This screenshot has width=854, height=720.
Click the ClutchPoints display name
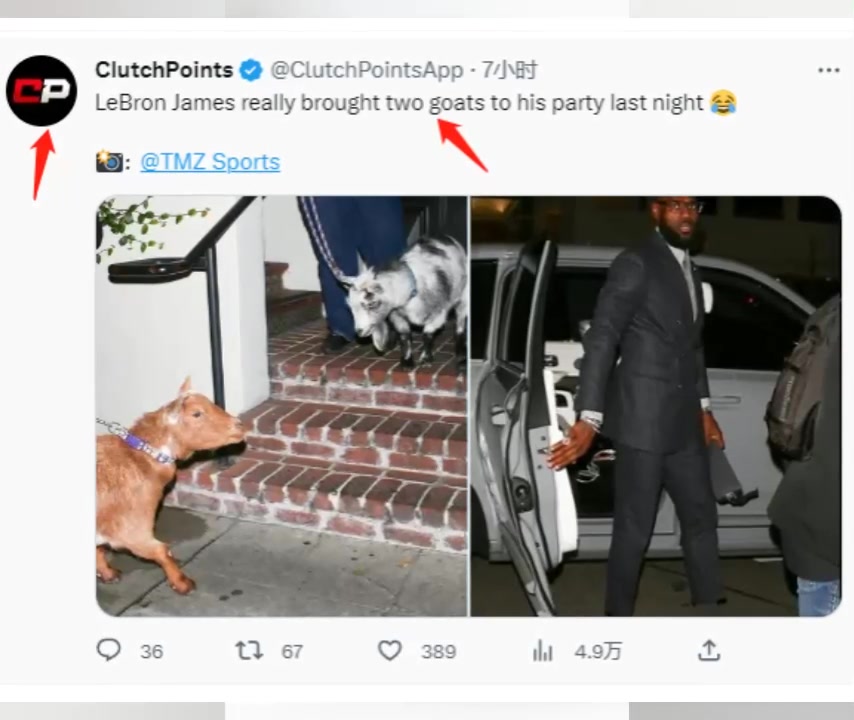click(164, 70)
